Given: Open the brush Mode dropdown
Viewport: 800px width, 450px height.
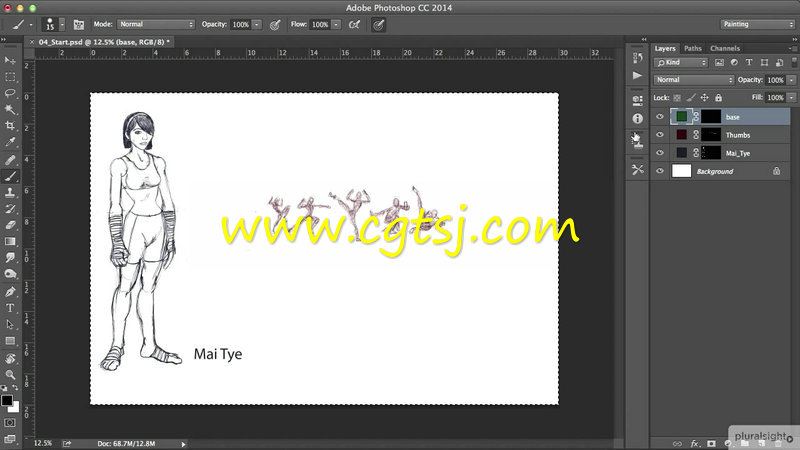Looking at the screenshot, I should click(x=156, y=24).
